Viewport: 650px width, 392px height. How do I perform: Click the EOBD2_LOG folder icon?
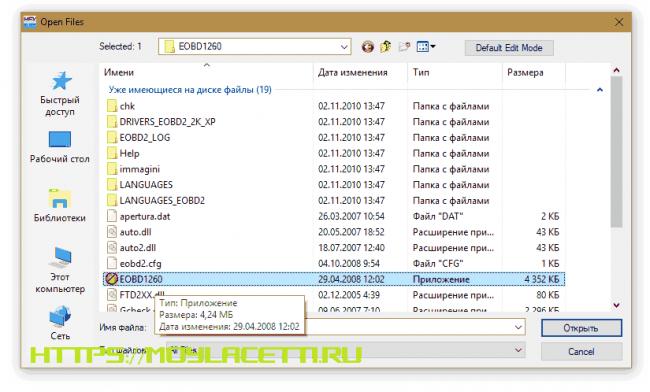pos(112,138)
